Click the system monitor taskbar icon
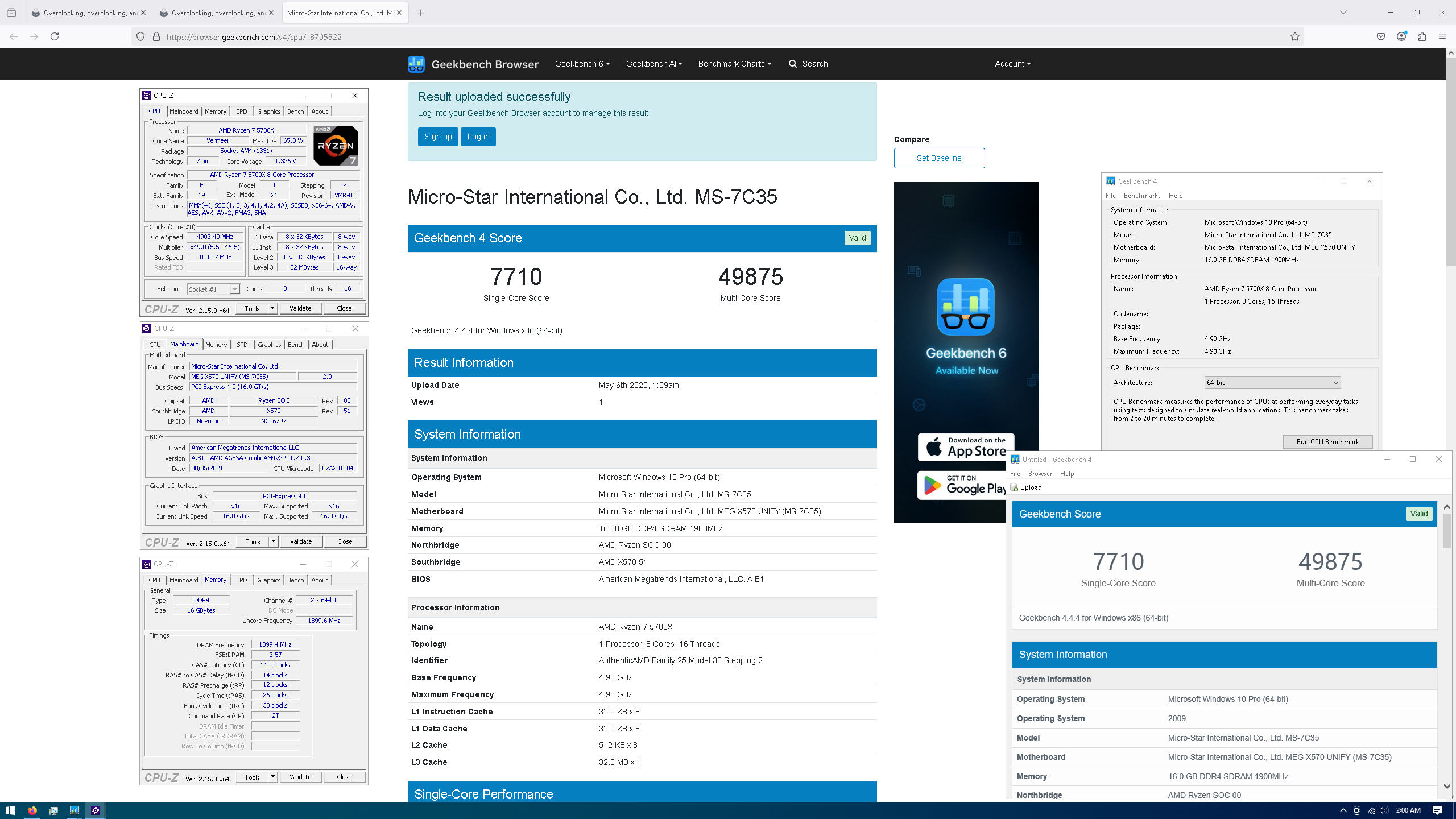 [53, 810]
